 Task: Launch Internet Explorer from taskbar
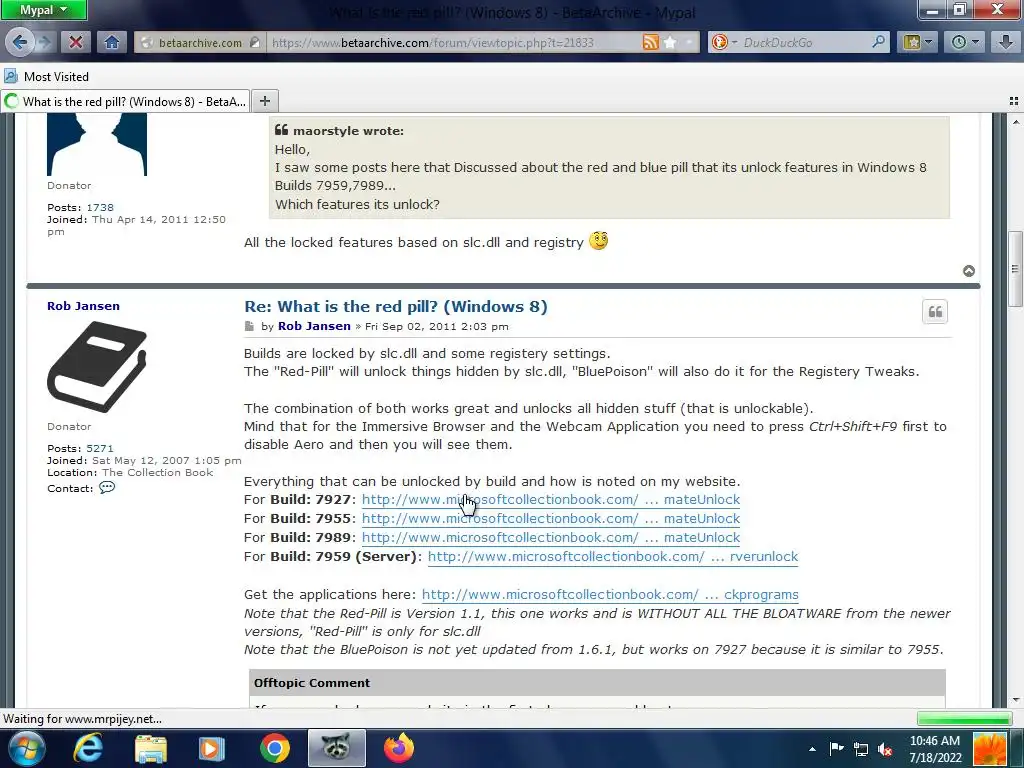(88, 748)
